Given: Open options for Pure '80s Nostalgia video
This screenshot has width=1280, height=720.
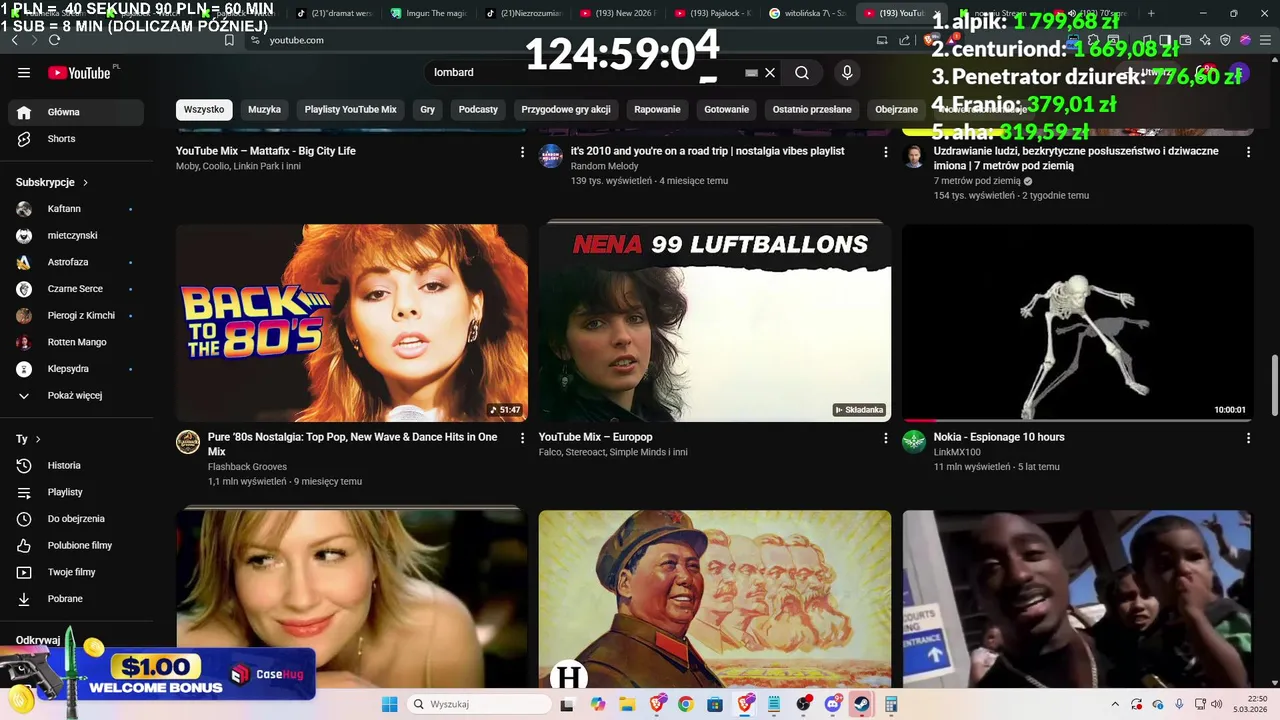Looking at the screenshot, I should pyautogui.click(x=522, y=438).
